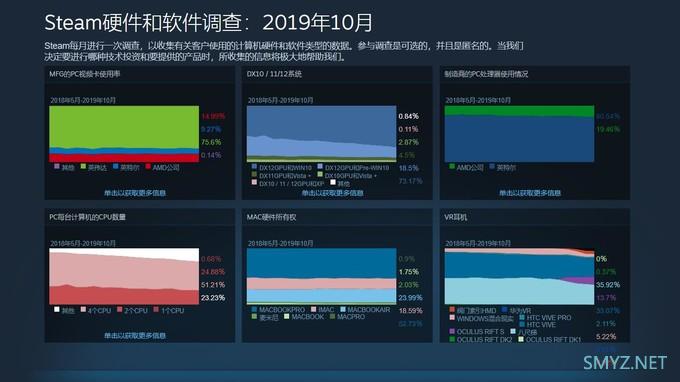680x382 pixels.
Task: Click the green NVIDIA legend swatch
Action: (x=83, y=166)
